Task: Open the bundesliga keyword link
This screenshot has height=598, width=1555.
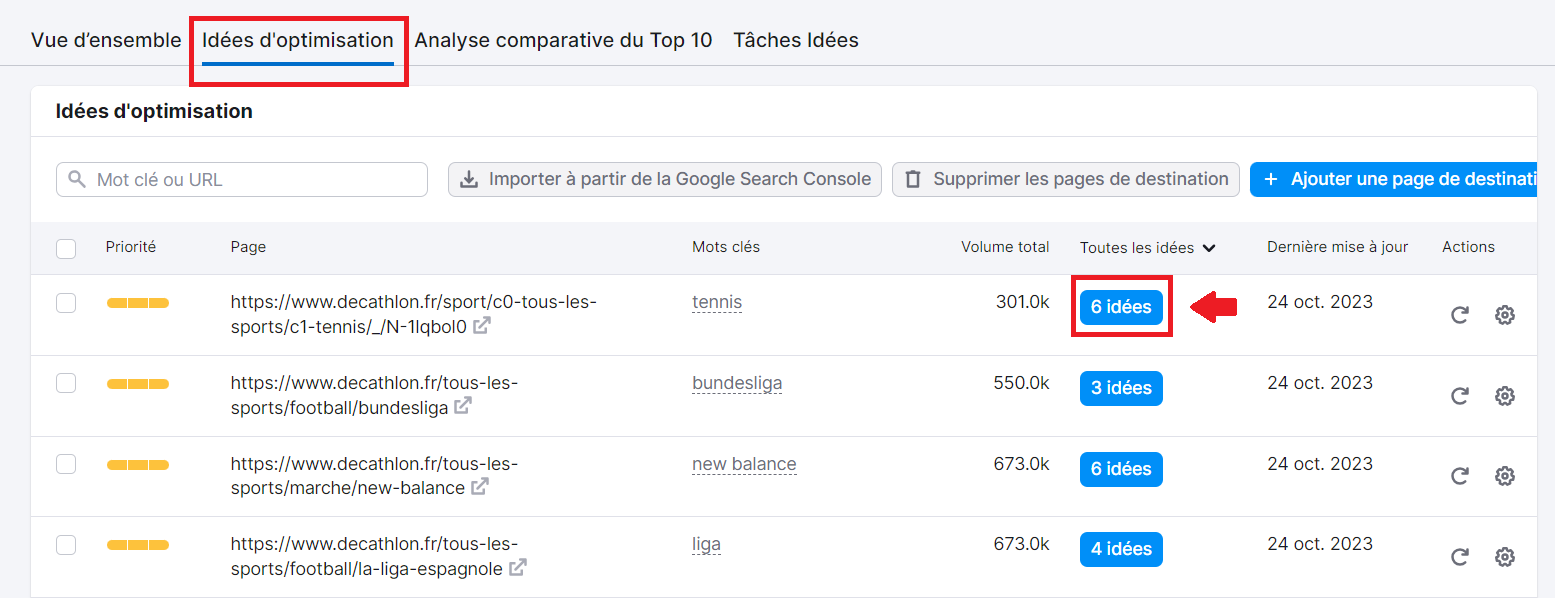Action: point(737,383)
